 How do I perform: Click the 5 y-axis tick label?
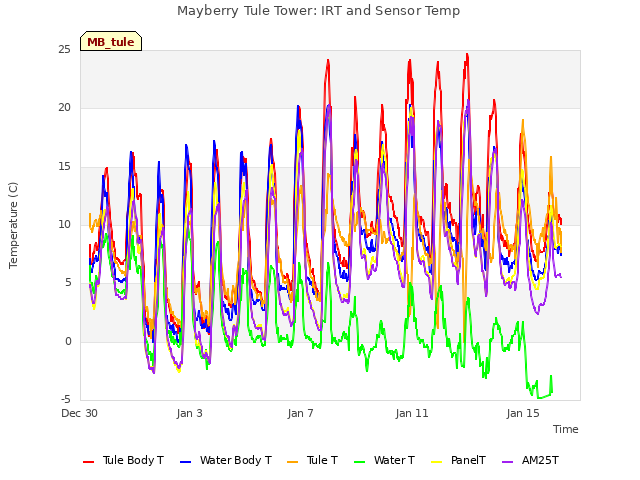click(x=68, y=283)
